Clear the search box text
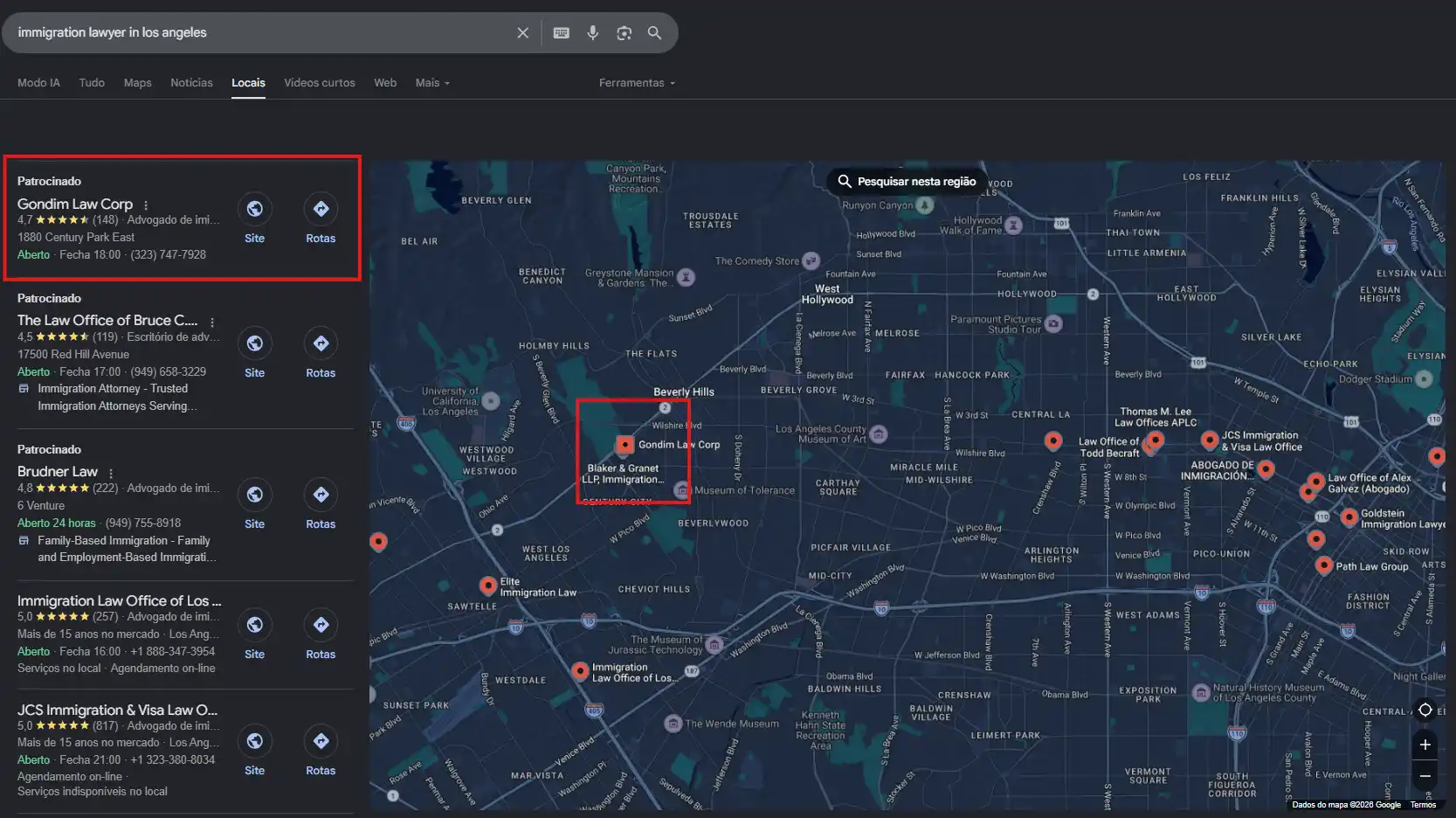 click(522, 33)
